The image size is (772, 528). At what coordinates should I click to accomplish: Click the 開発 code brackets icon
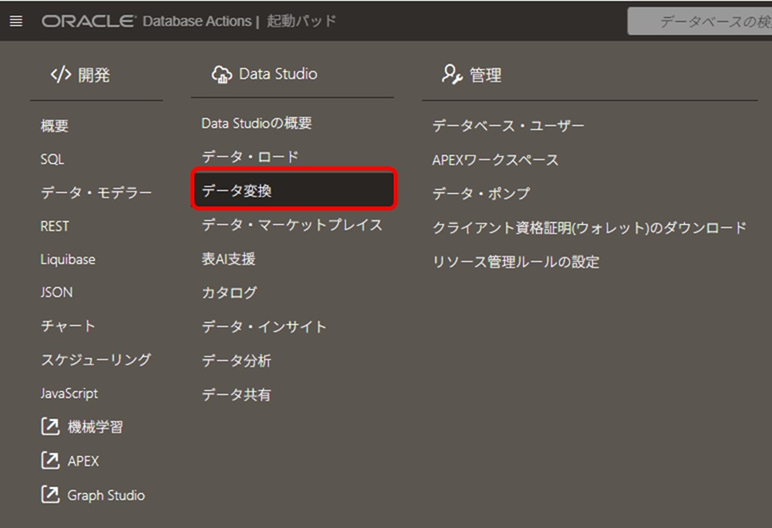[x=61, y=75]
